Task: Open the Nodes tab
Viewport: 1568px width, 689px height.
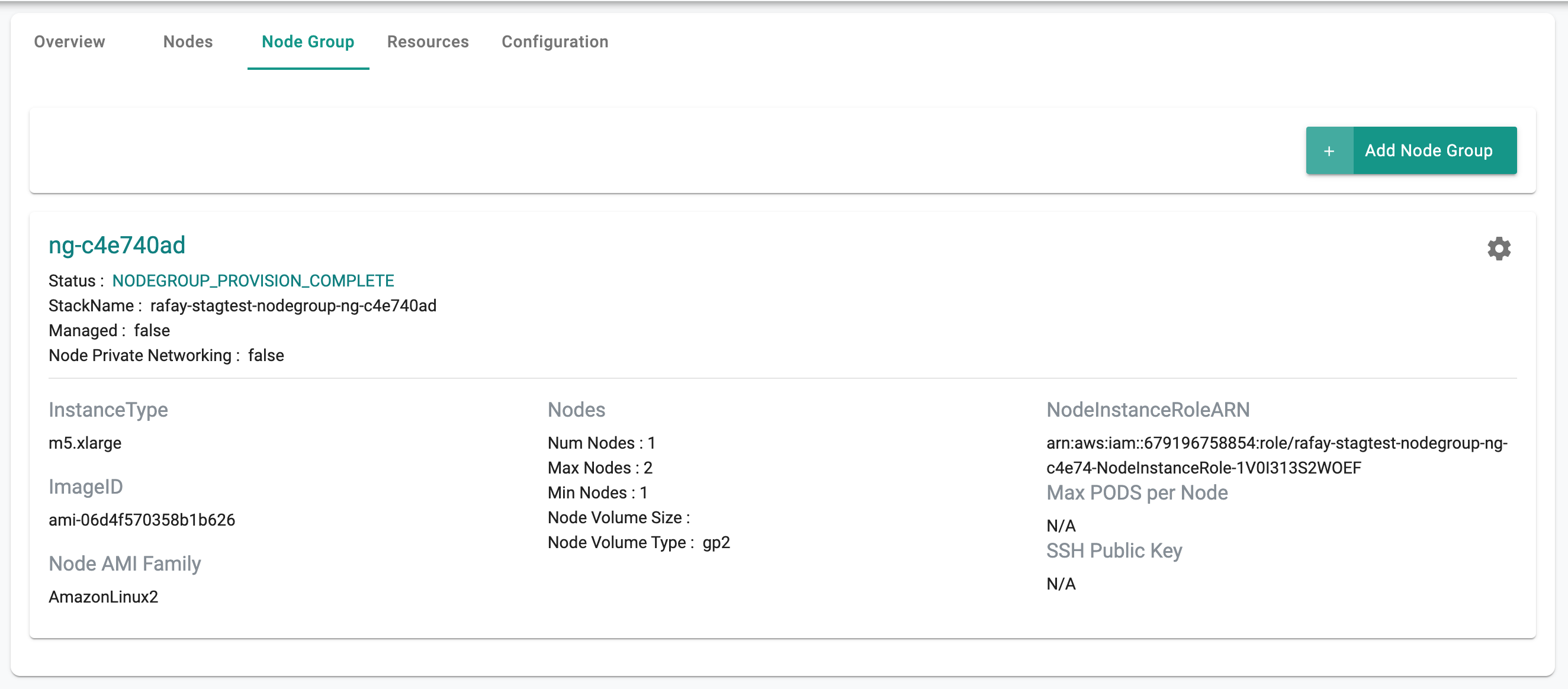Action: coord(188,41)
